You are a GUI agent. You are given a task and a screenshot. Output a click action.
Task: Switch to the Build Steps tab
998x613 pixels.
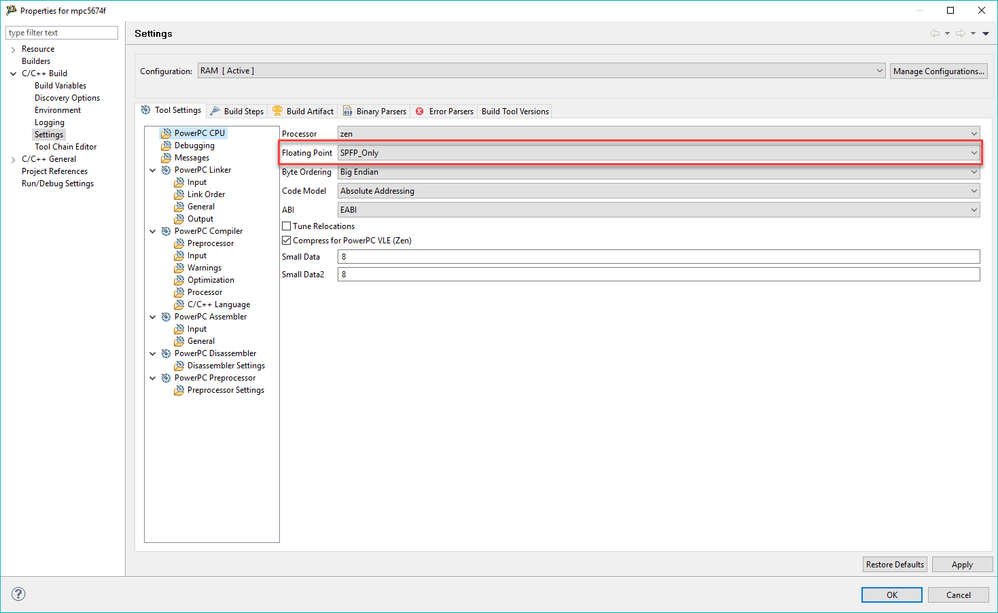tap(237, 111)
